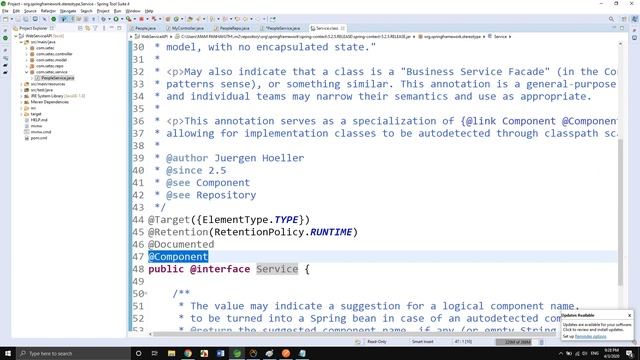Open the Help menu
The height and width of the screenshot is (360, 640).
tap(149, 11)
